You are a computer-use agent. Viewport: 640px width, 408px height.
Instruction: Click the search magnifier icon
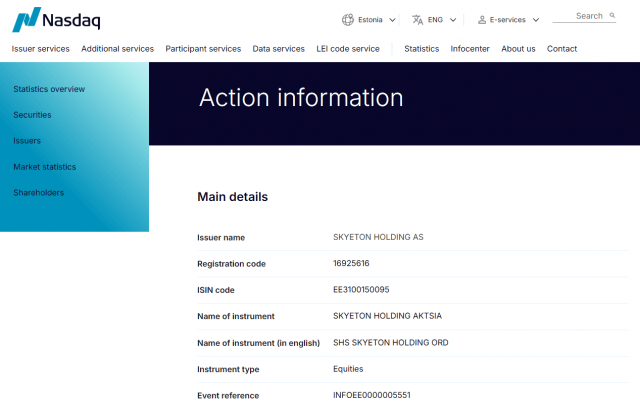[611, 16]
